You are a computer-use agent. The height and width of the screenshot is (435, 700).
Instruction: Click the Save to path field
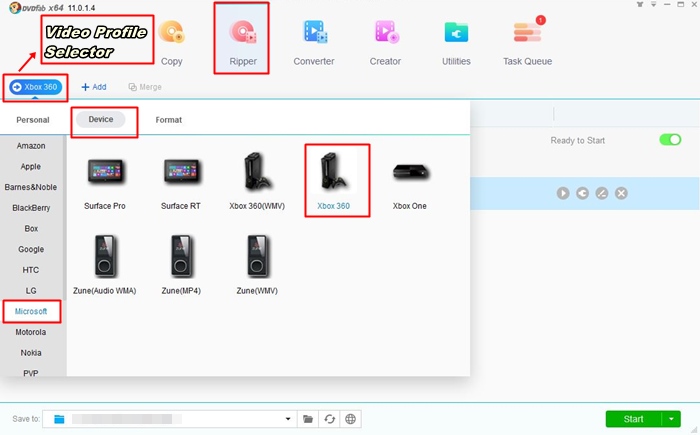point(170,419)
